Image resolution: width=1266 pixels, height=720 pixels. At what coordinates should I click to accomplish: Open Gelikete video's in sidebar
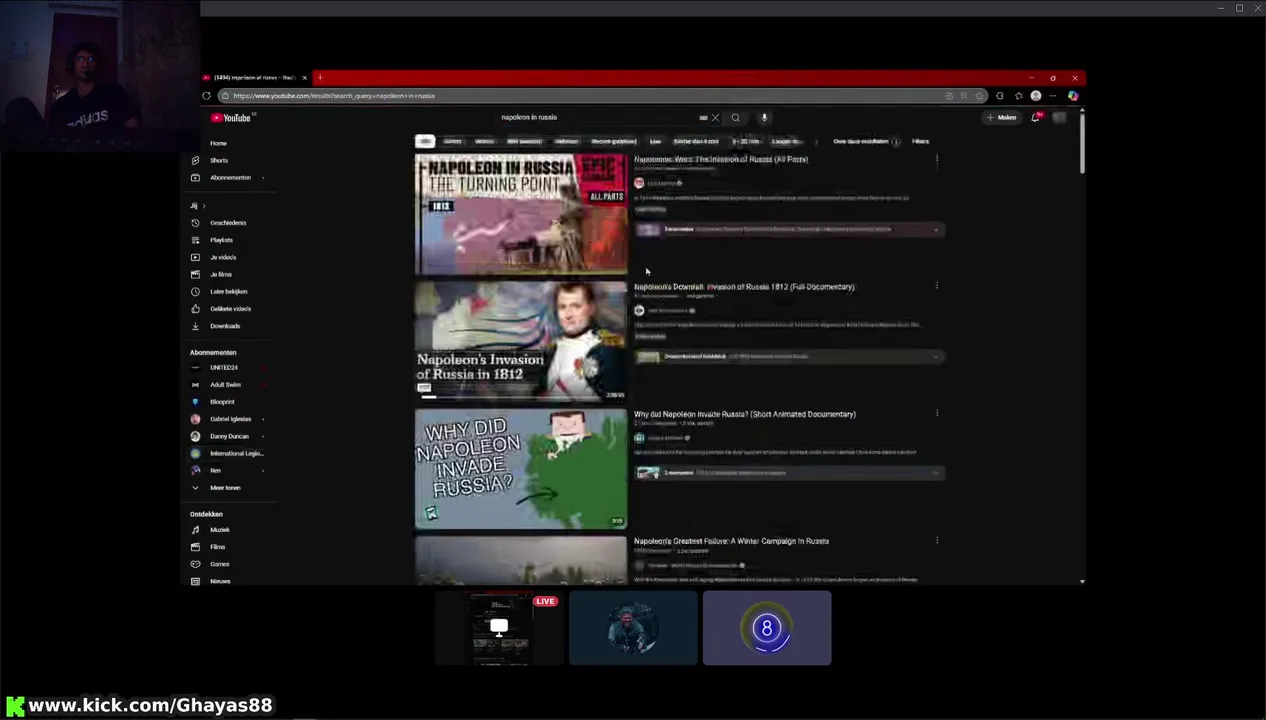point(230,309)
